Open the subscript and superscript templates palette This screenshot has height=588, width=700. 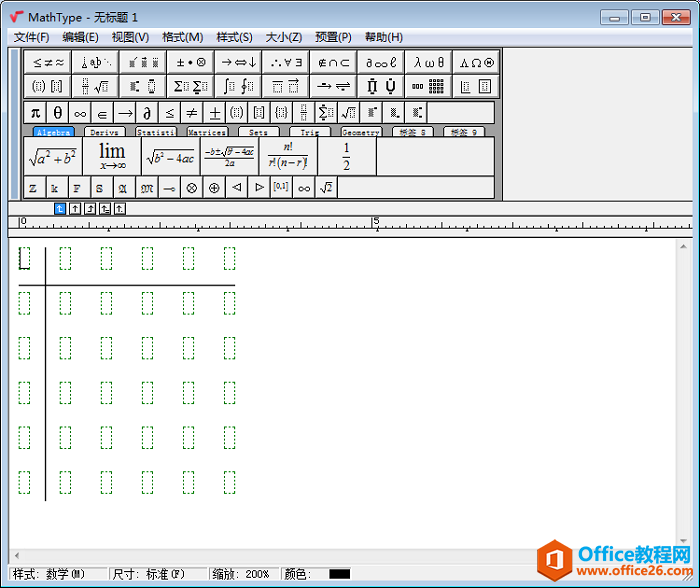pos(143,86)
